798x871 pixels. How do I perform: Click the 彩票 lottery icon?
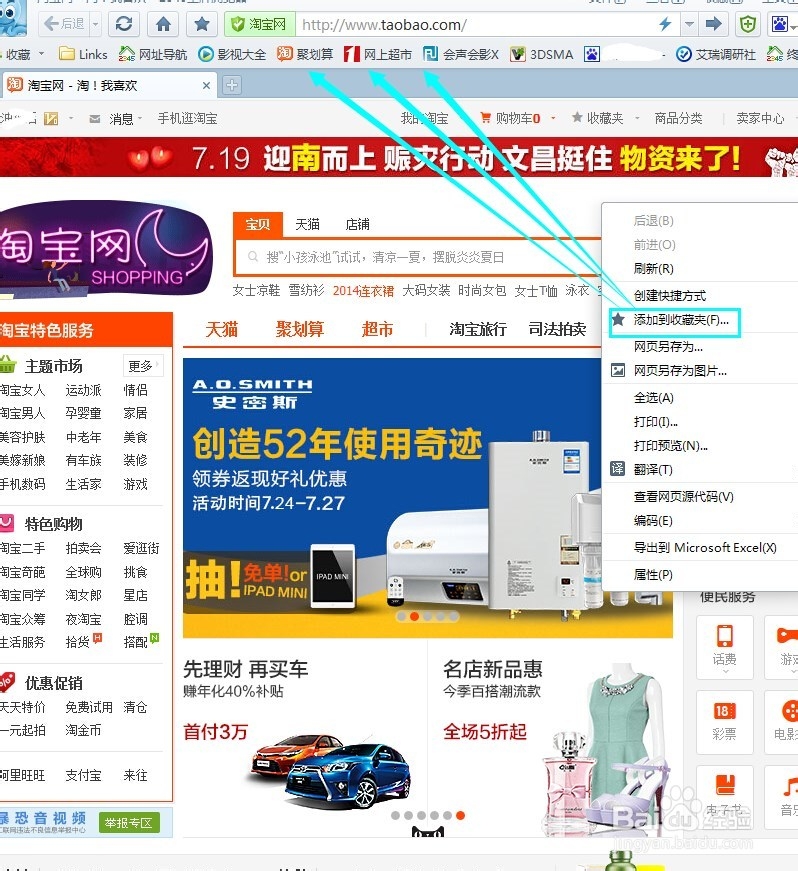tap(725, 722)
